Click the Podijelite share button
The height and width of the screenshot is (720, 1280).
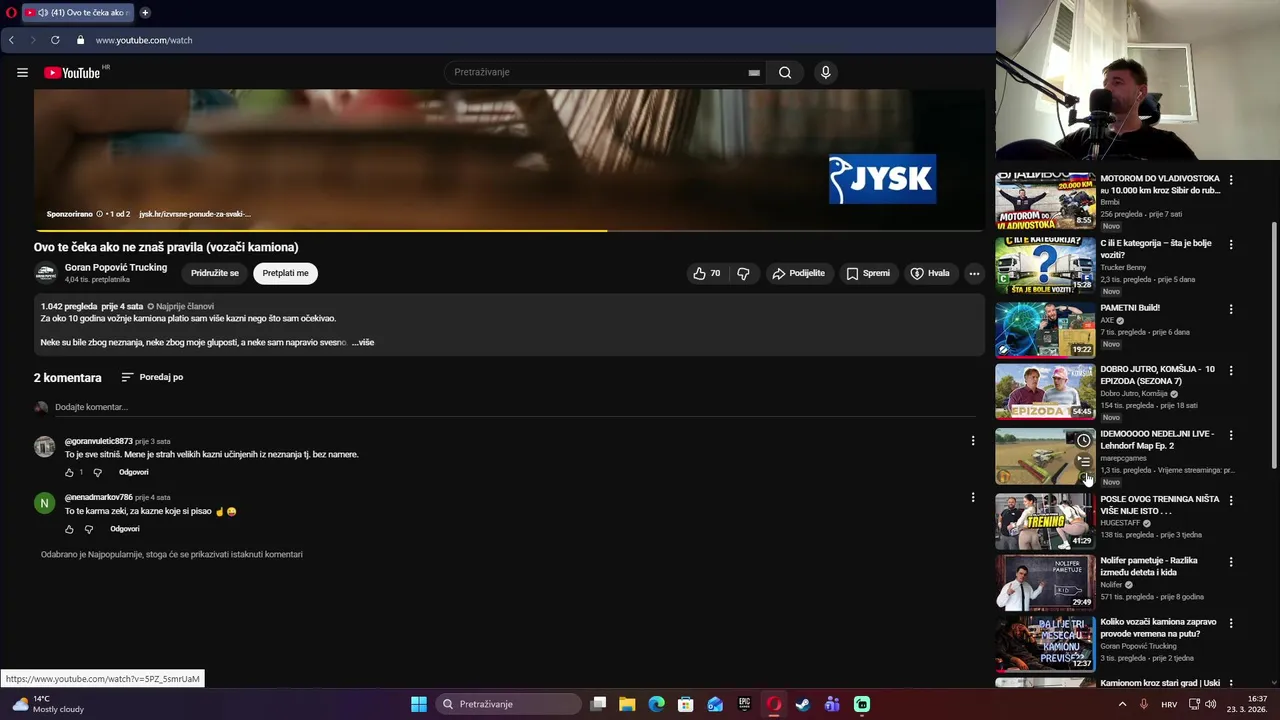click(798, 273)
